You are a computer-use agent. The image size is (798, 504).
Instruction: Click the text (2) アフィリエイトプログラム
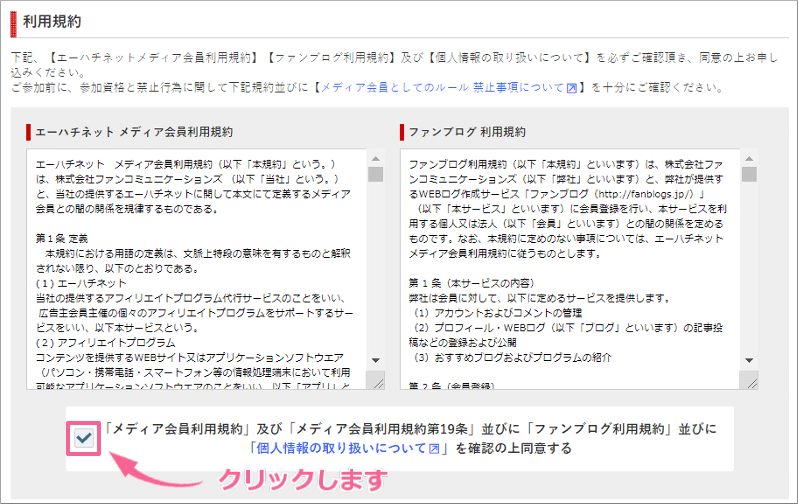(x=105, y=343)
